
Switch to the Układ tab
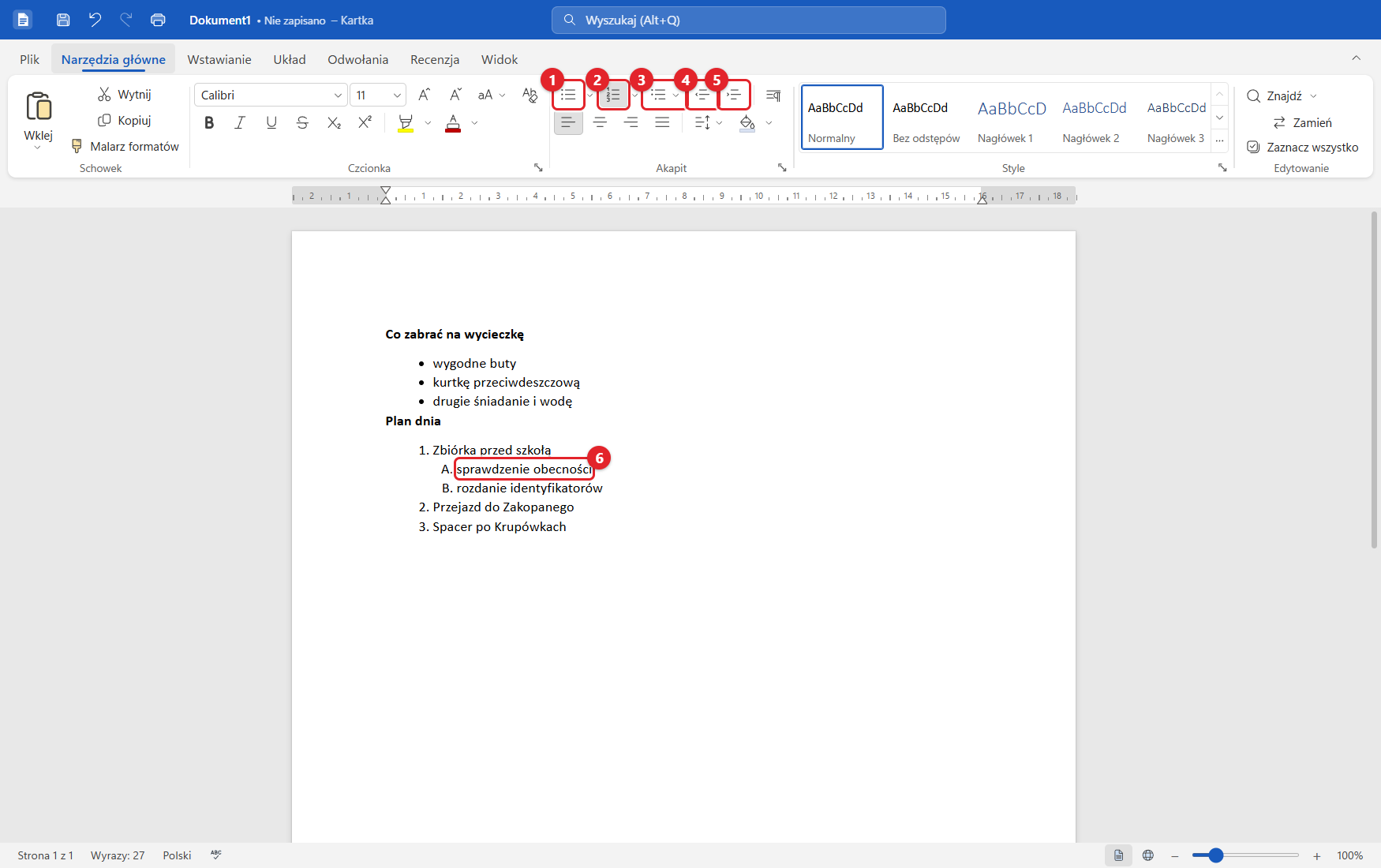(290, 59)
